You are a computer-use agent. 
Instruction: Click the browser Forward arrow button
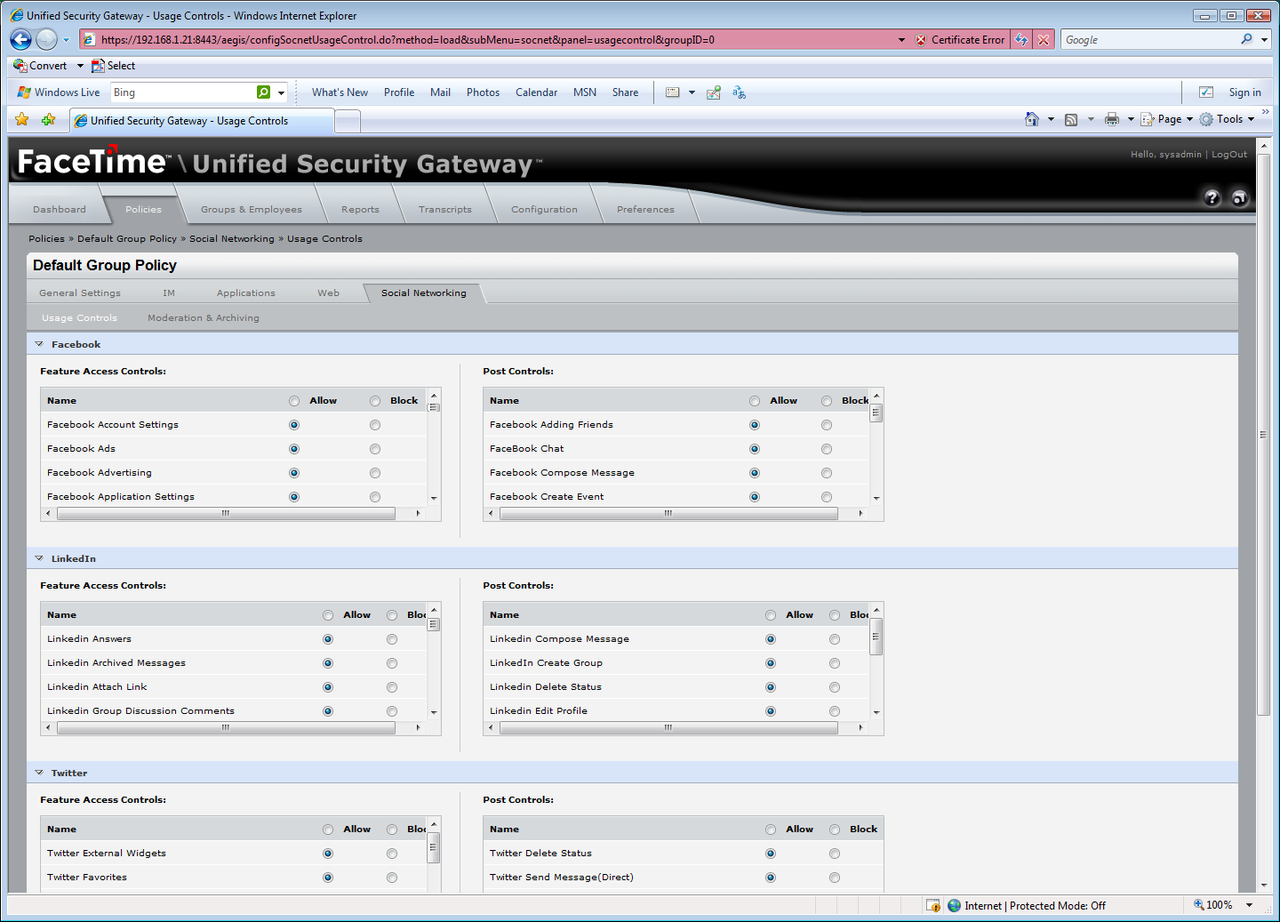(46, 40)
